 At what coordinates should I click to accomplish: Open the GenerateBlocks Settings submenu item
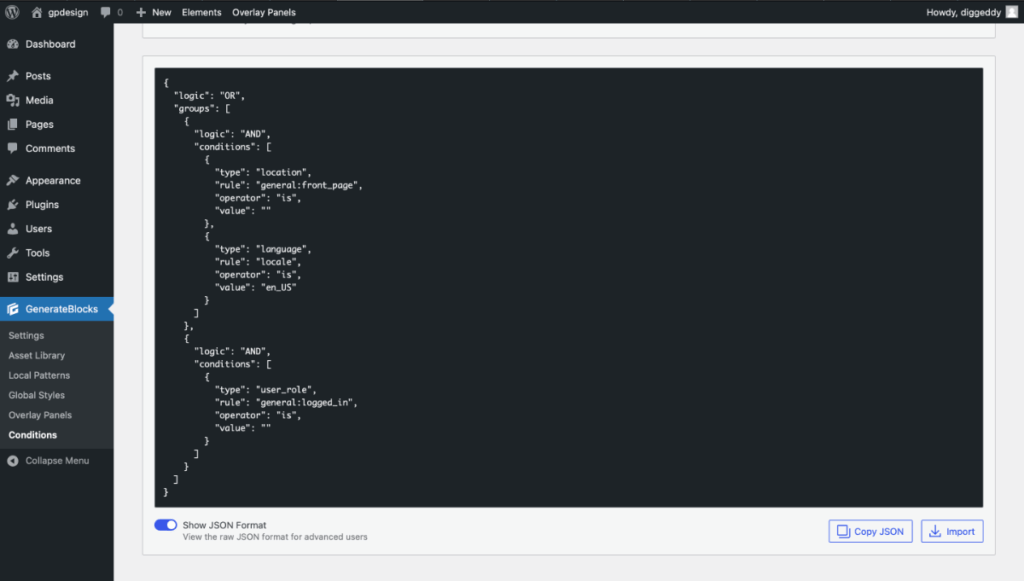pos(26,336)
